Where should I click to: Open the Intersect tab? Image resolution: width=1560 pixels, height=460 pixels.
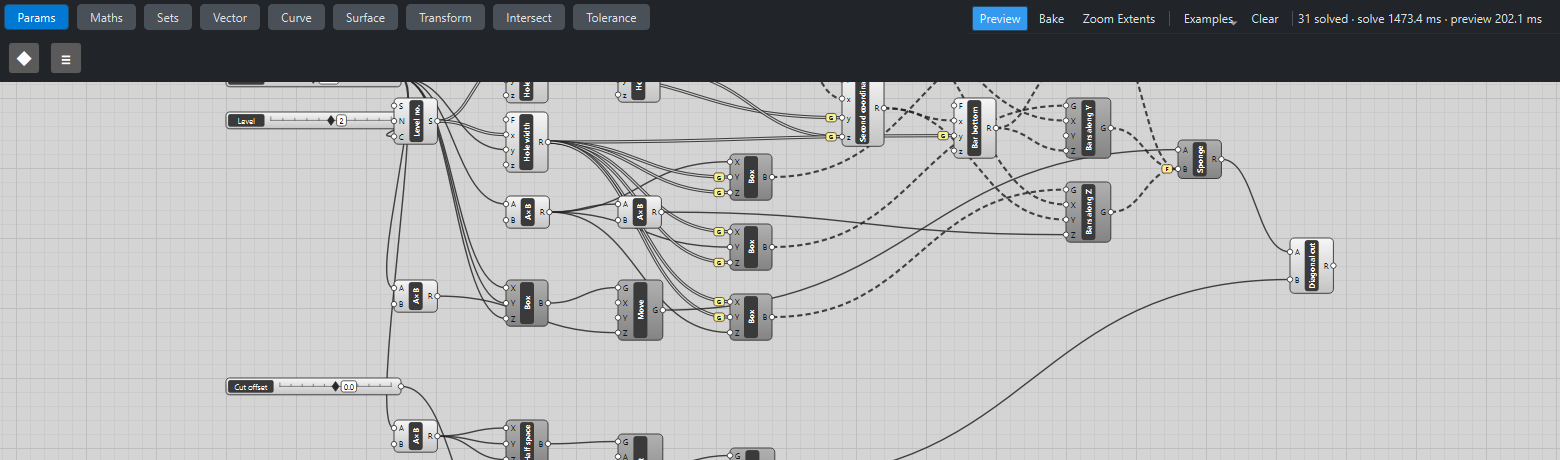(x=529, y=18)
